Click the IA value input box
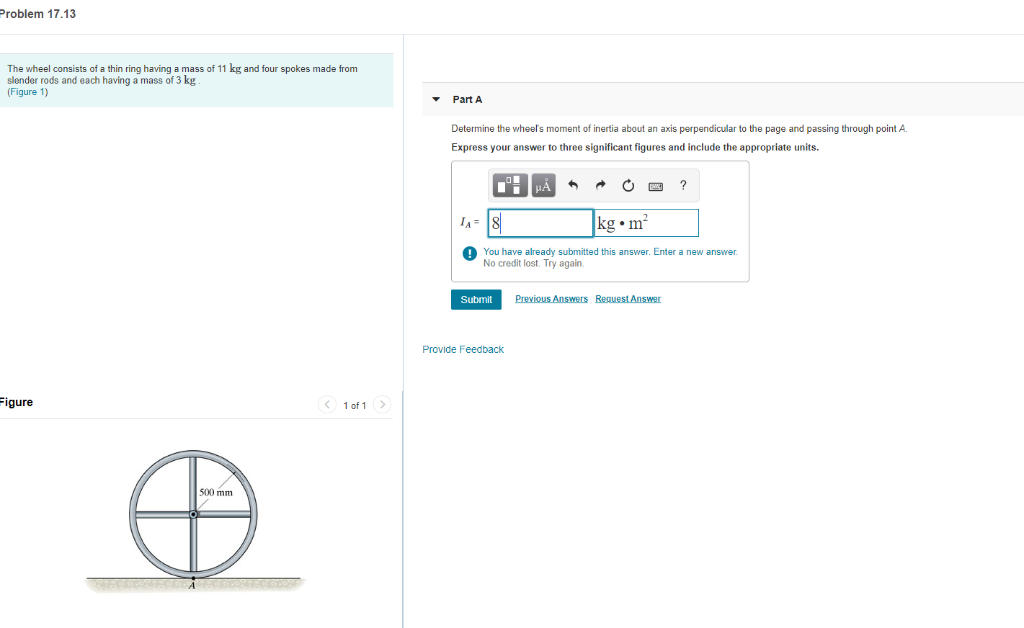 tap(541, 223)
